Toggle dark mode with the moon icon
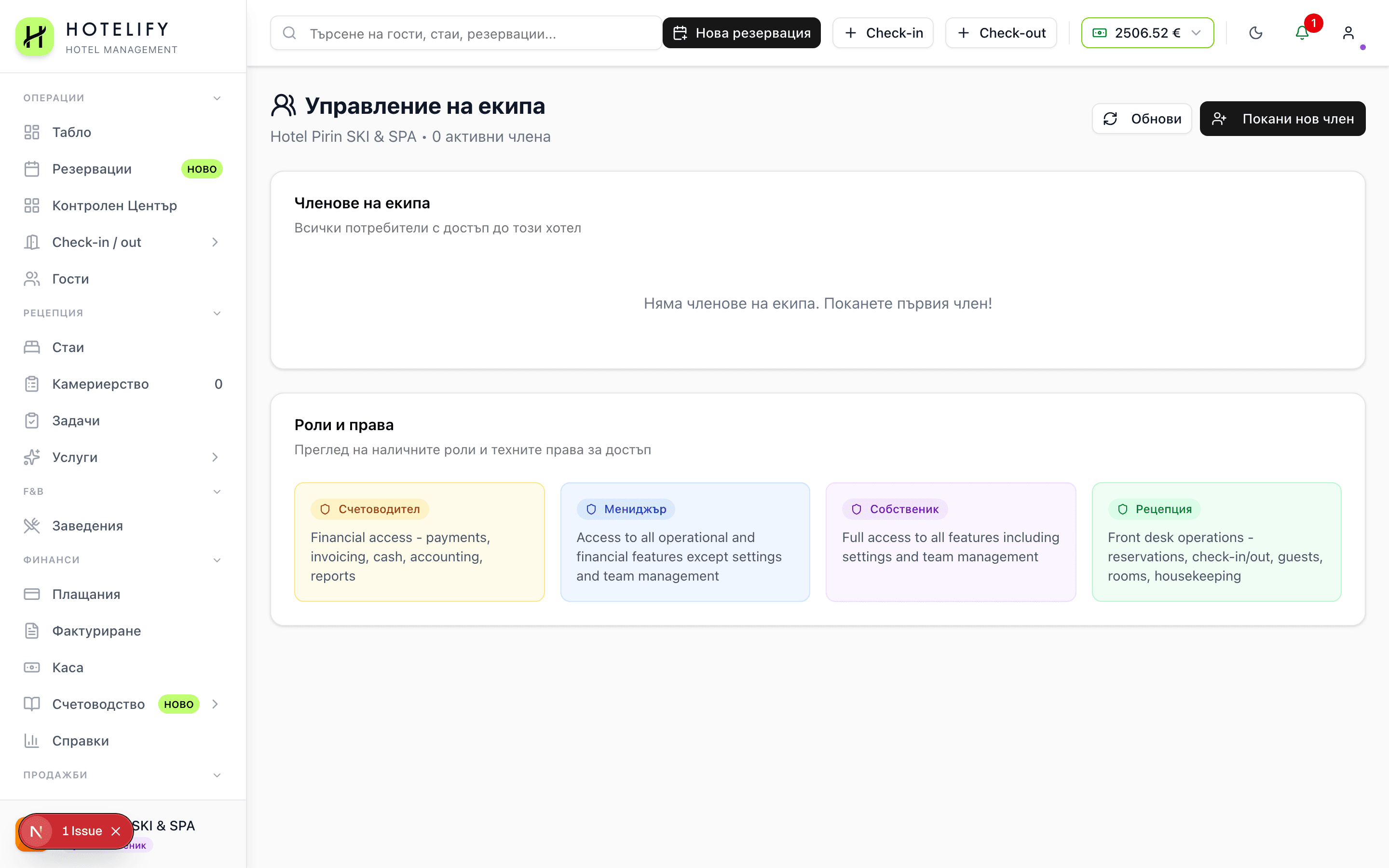This screenshot has width=1389, height=868. (x=1255, y=33)
